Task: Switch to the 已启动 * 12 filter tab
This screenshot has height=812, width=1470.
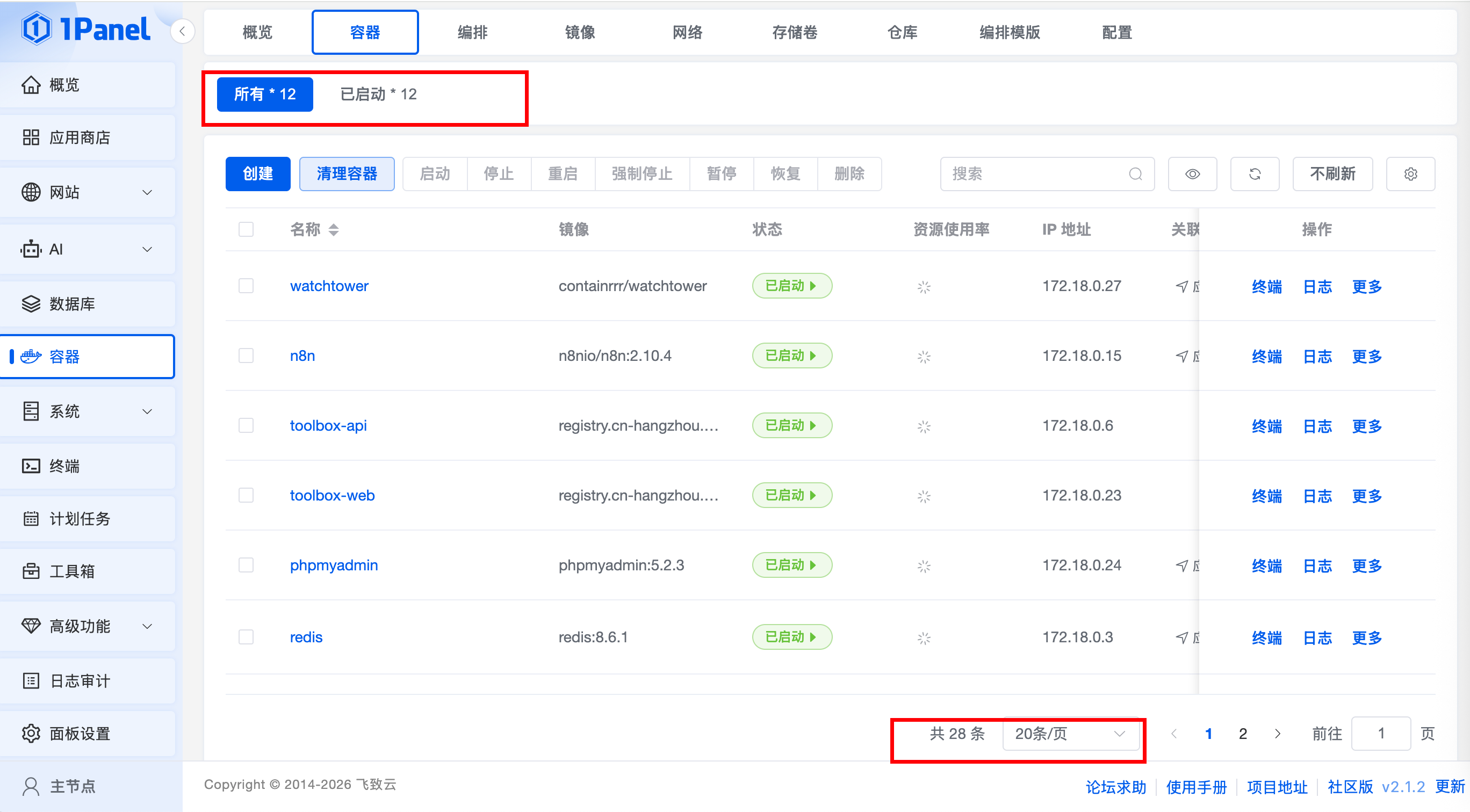Action: [378, 94]
